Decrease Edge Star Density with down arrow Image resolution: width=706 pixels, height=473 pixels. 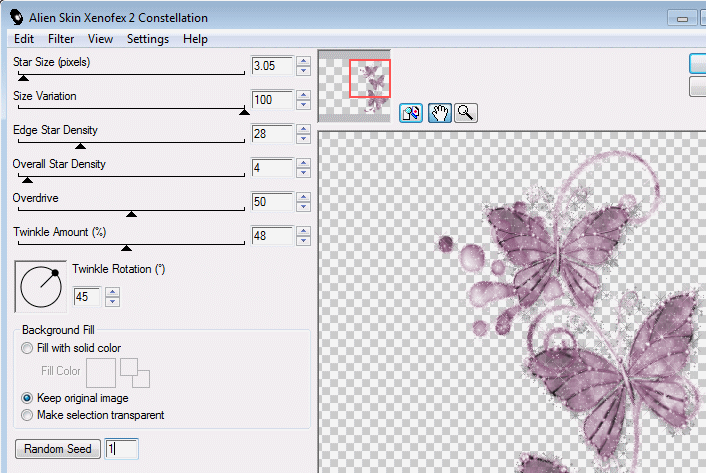click(x=303, y=139)
